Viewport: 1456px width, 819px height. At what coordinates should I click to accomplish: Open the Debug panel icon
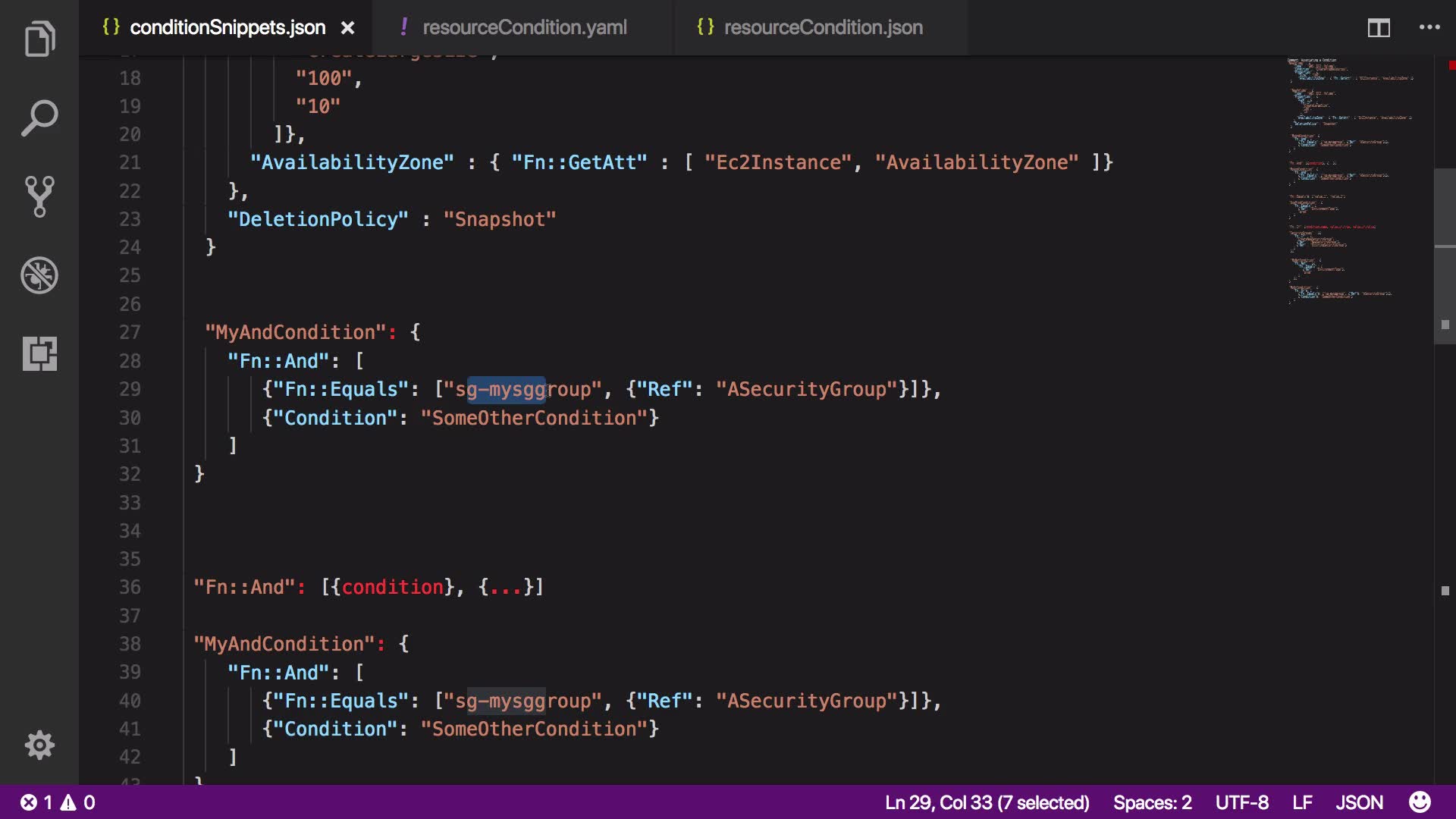point(39,275)
